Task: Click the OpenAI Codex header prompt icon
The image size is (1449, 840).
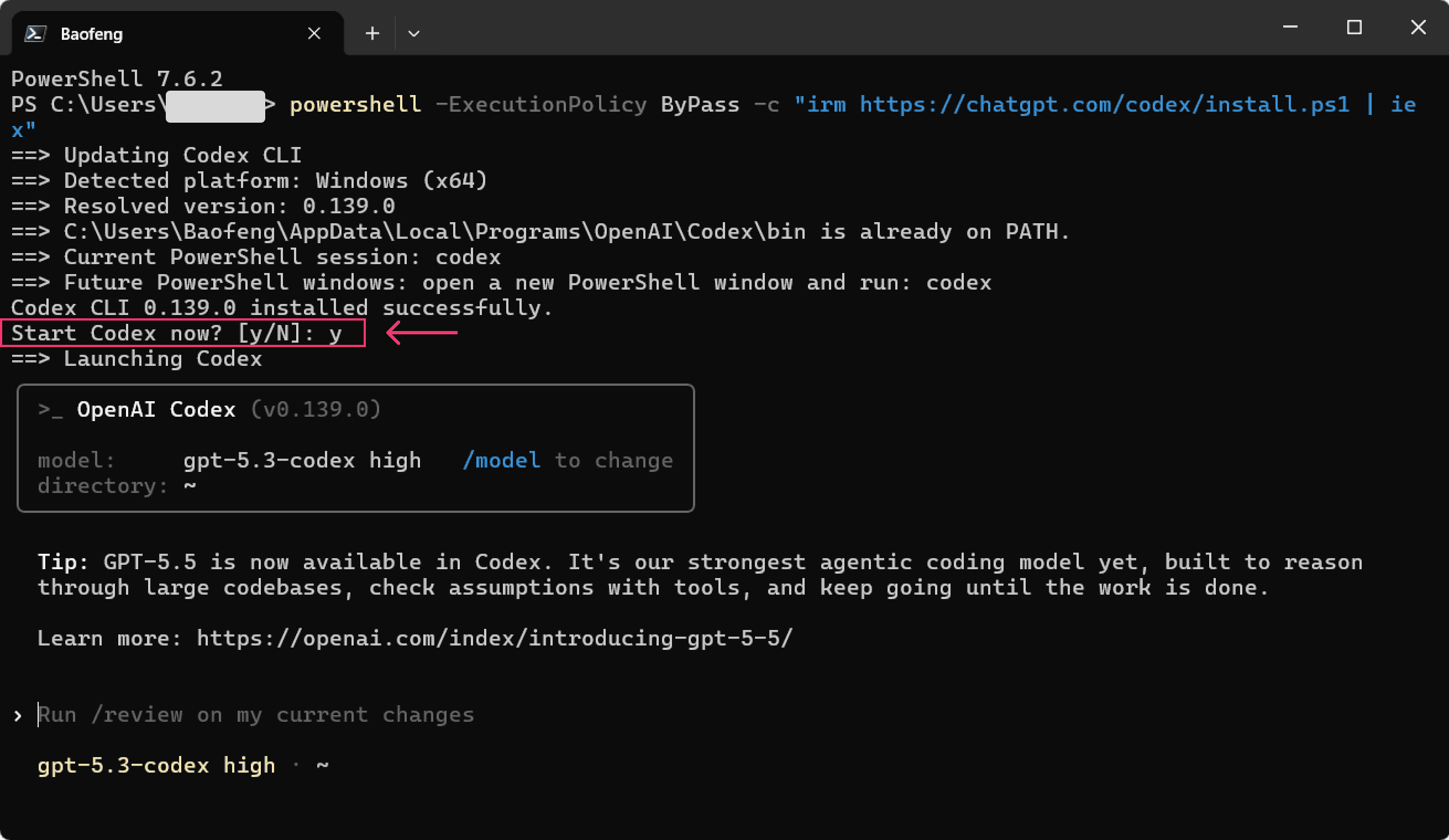Action: click(50, 410)
